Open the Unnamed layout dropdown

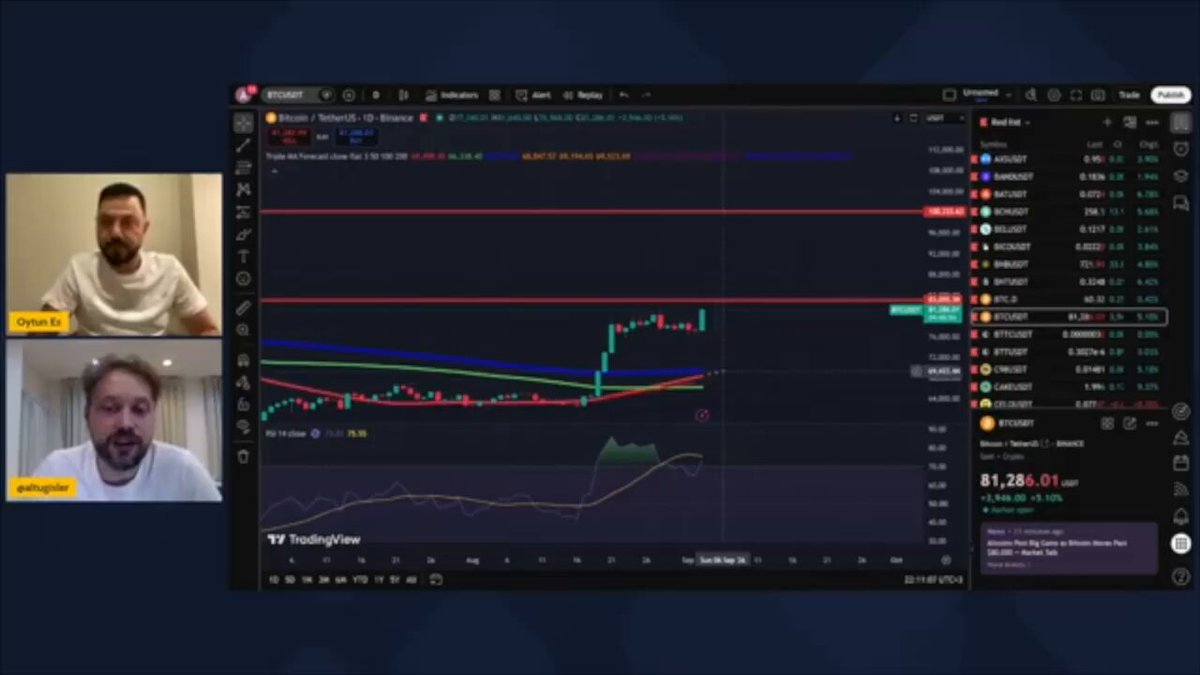click(x=988, y=94)
